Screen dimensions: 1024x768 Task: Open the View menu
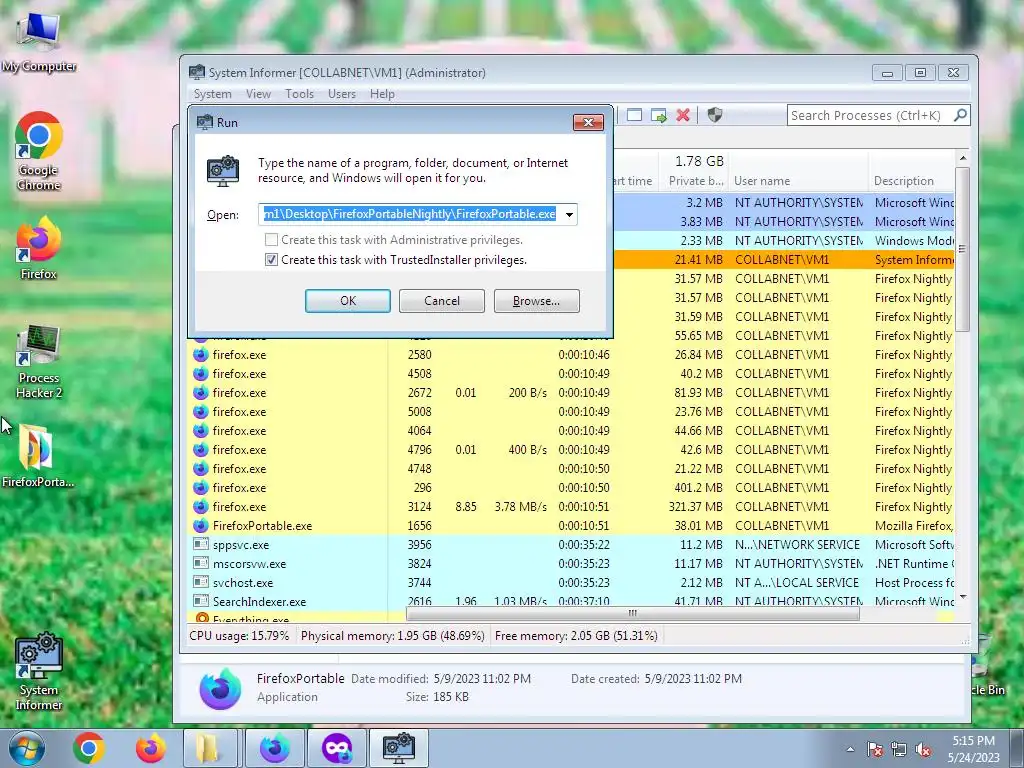tap(258, 94)
